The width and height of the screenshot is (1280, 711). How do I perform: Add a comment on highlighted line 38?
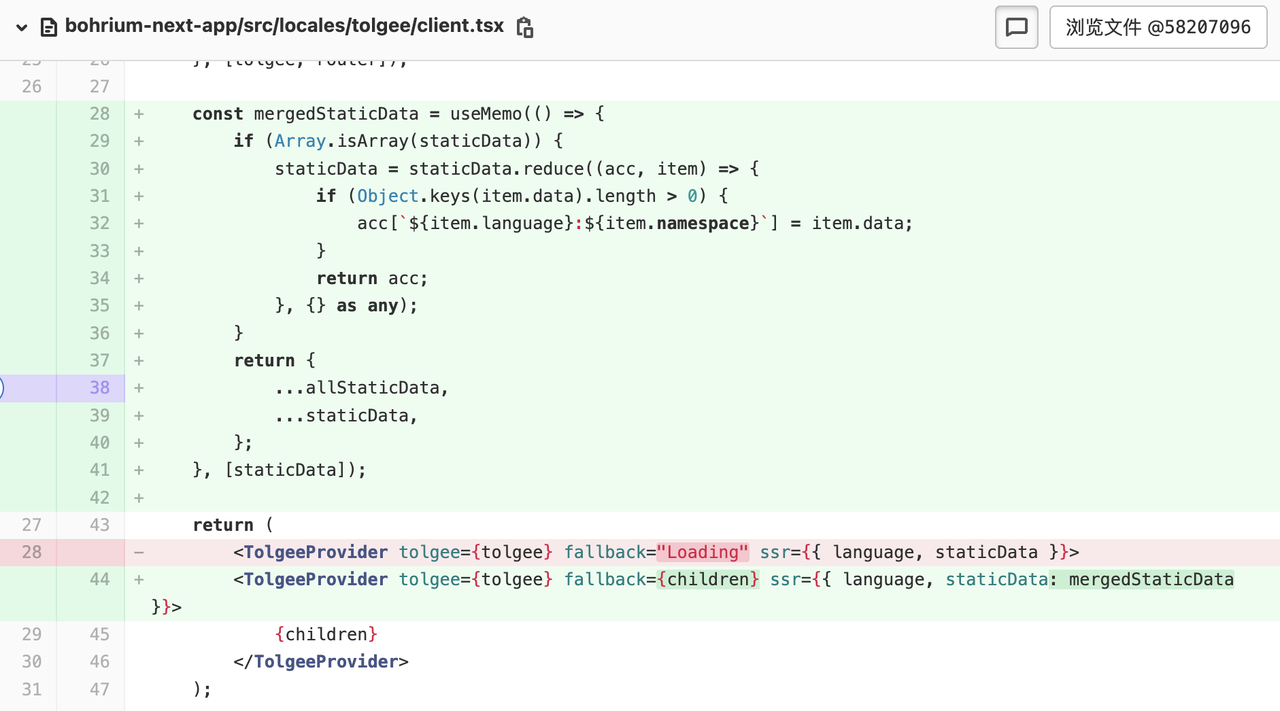3,388
